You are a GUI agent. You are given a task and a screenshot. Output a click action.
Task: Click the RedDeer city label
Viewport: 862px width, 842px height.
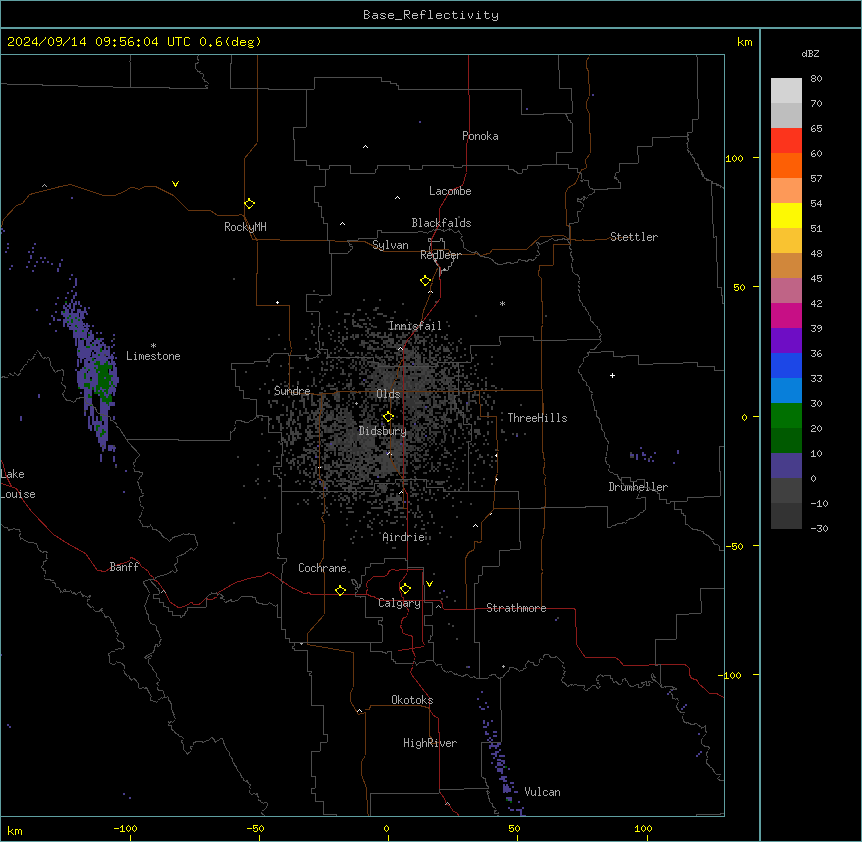point(440,255)
